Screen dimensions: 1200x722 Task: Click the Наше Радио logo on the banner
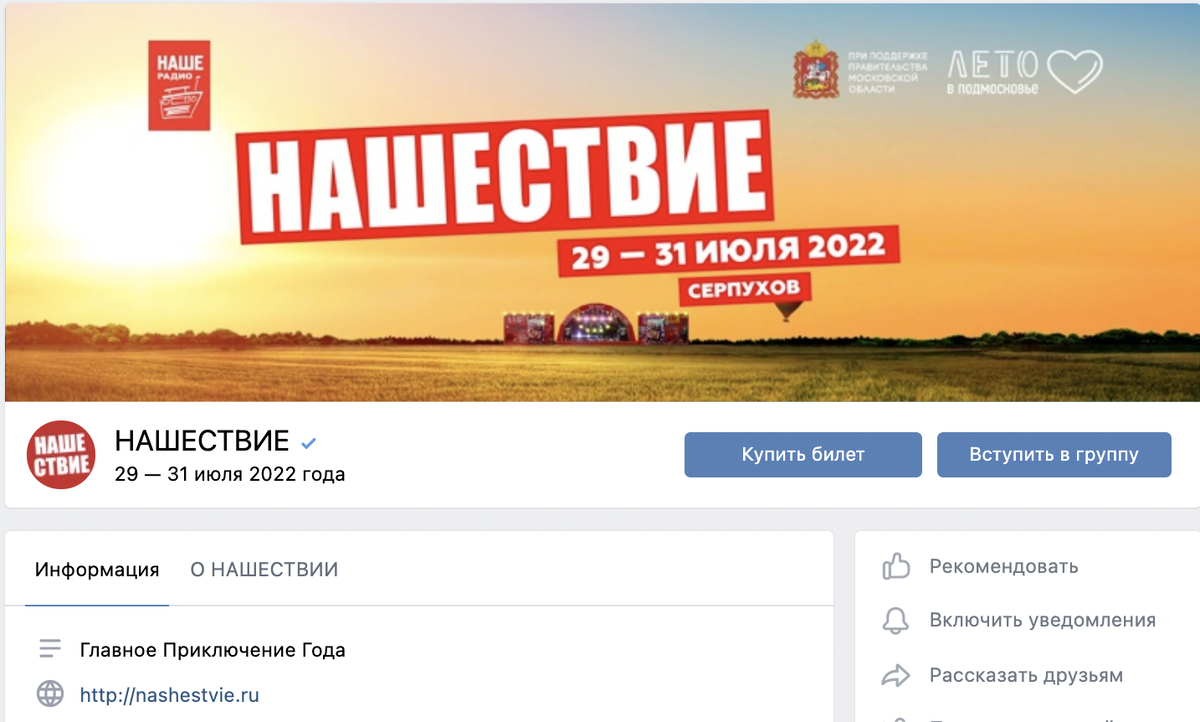(179, 85)
